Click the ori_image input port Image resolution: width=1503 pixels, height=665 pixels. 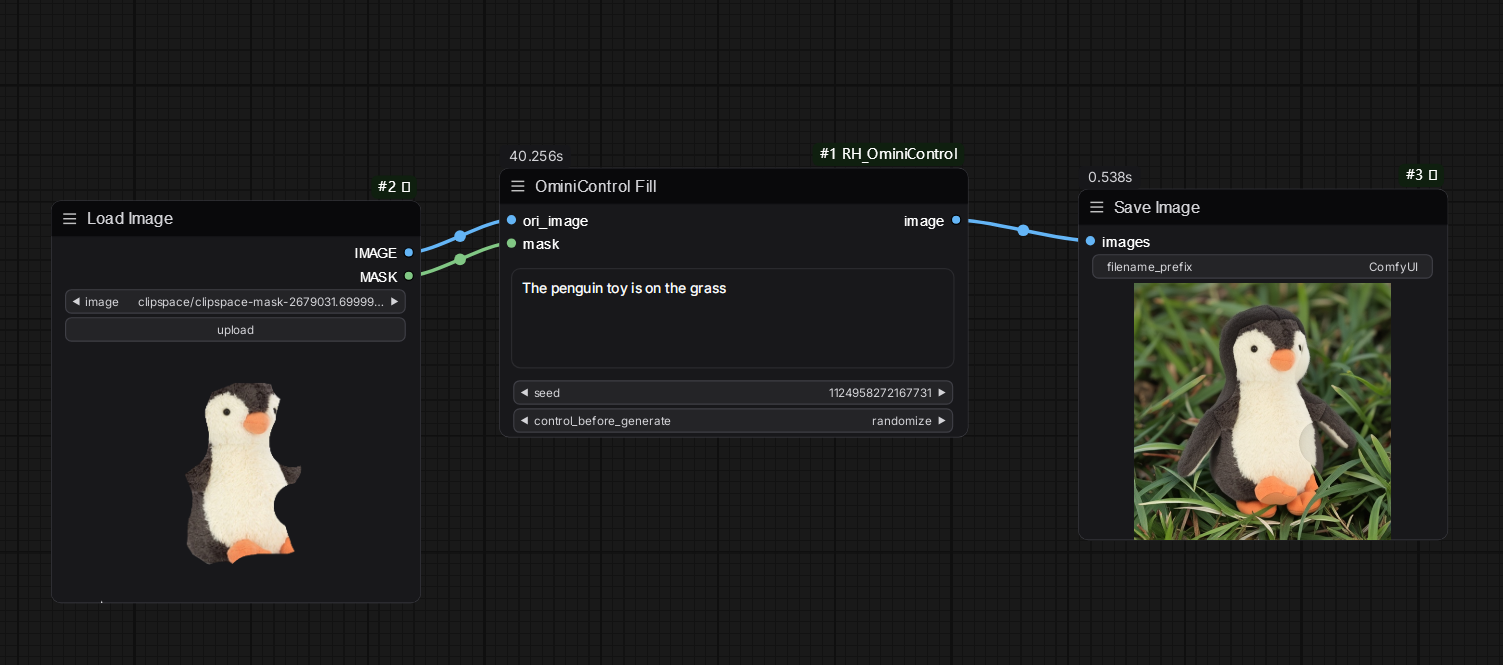pyautogui.click(x=512, y=221)
